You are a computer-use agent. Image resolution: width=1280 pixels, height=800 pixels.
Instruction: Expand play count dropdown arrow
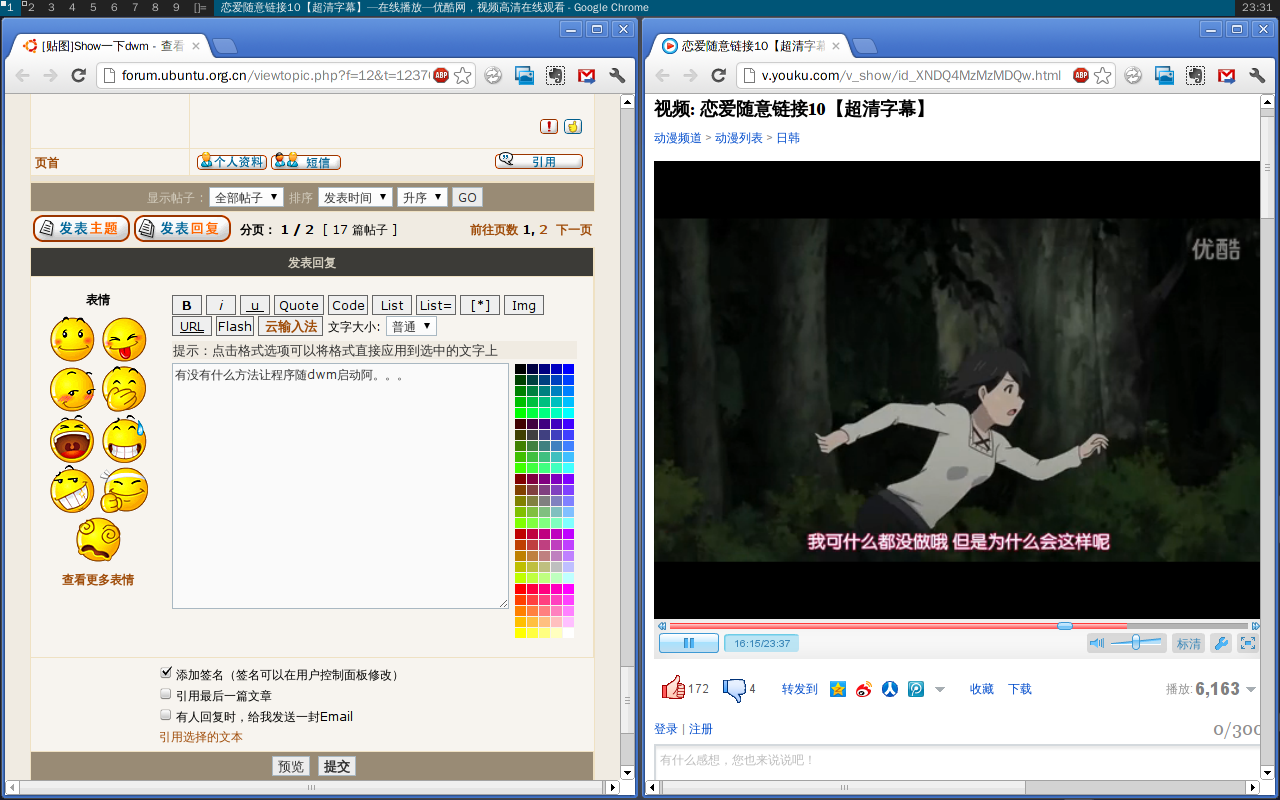click(x=1251, y=690)
